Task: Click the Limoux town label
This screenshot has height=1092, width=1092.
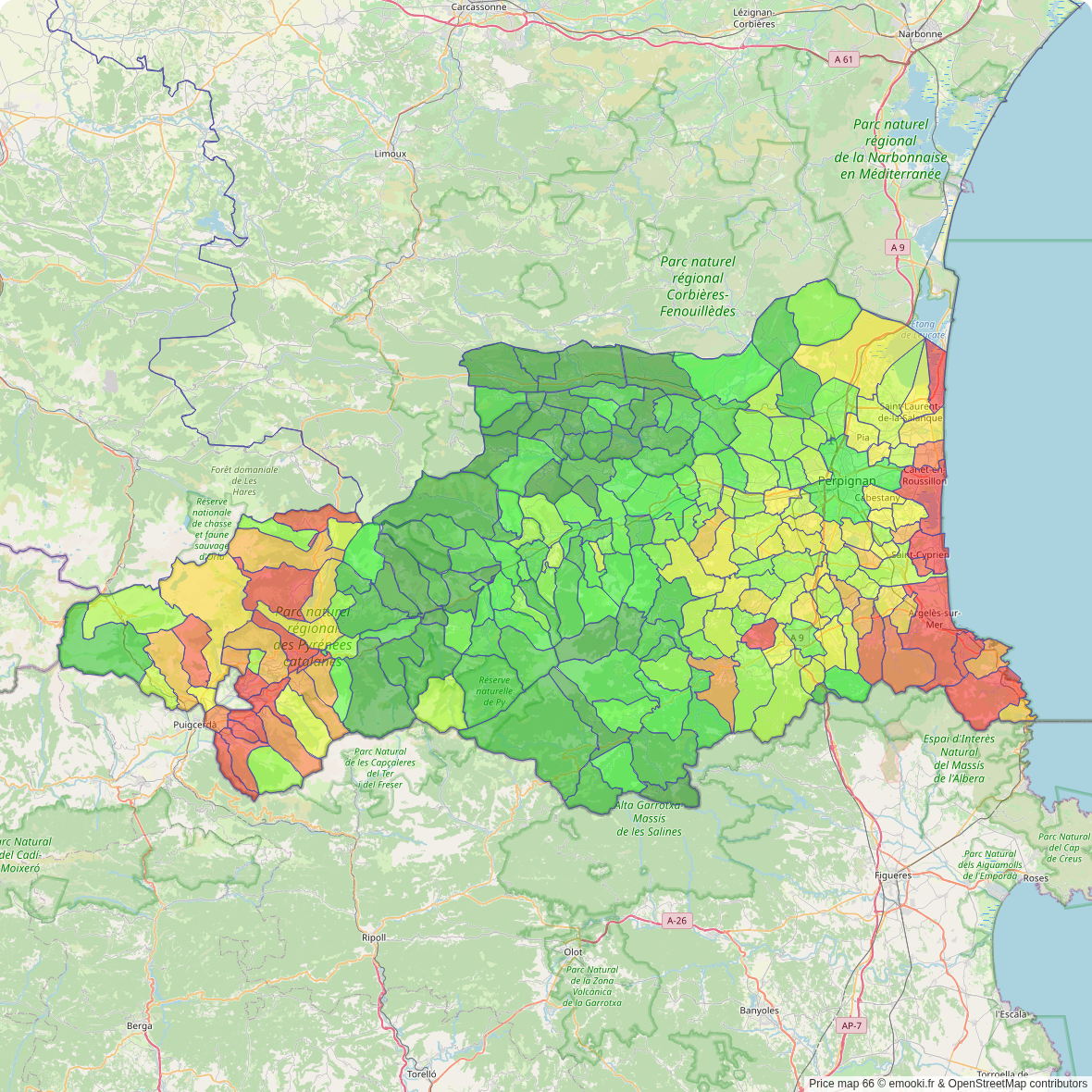Action: click(390, 154)
